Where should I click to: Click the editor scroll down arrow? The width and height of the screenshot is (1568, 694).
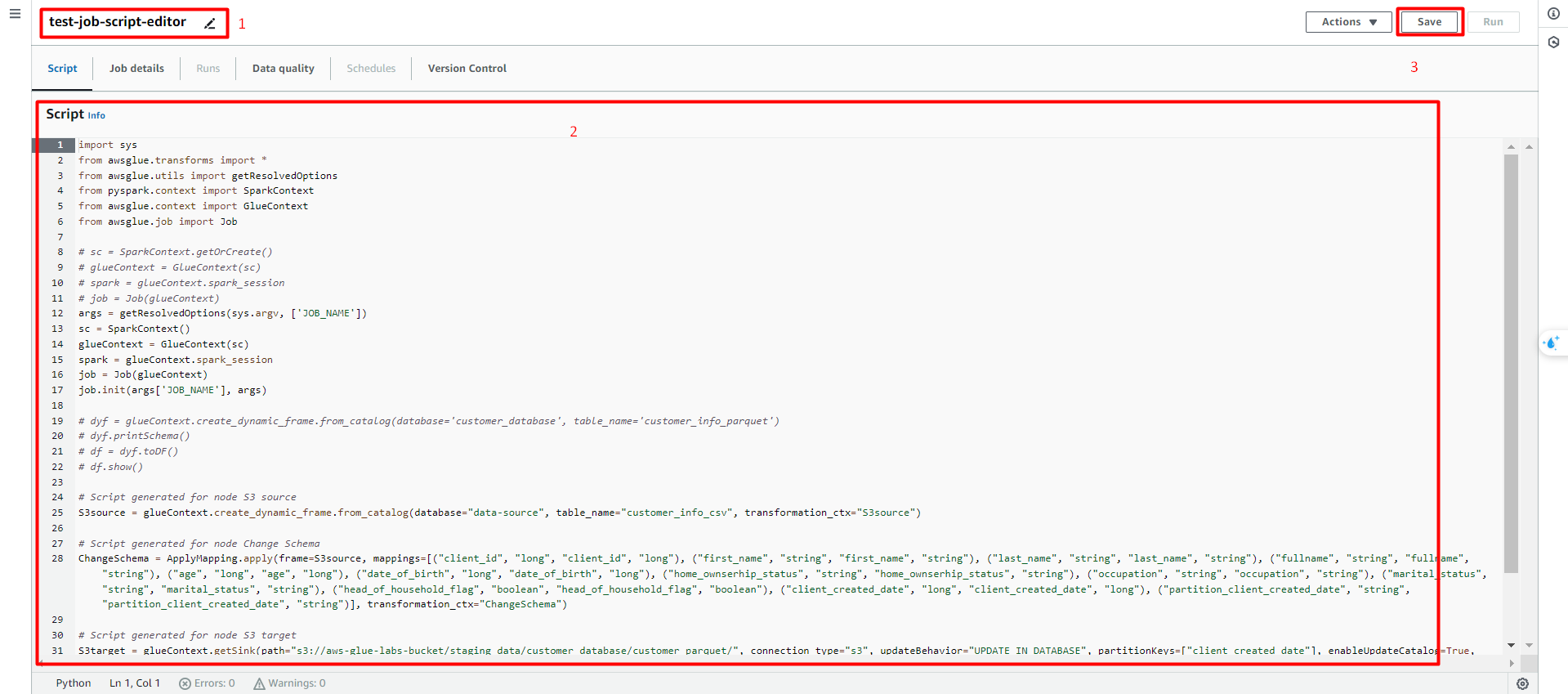coord(1511,646)
